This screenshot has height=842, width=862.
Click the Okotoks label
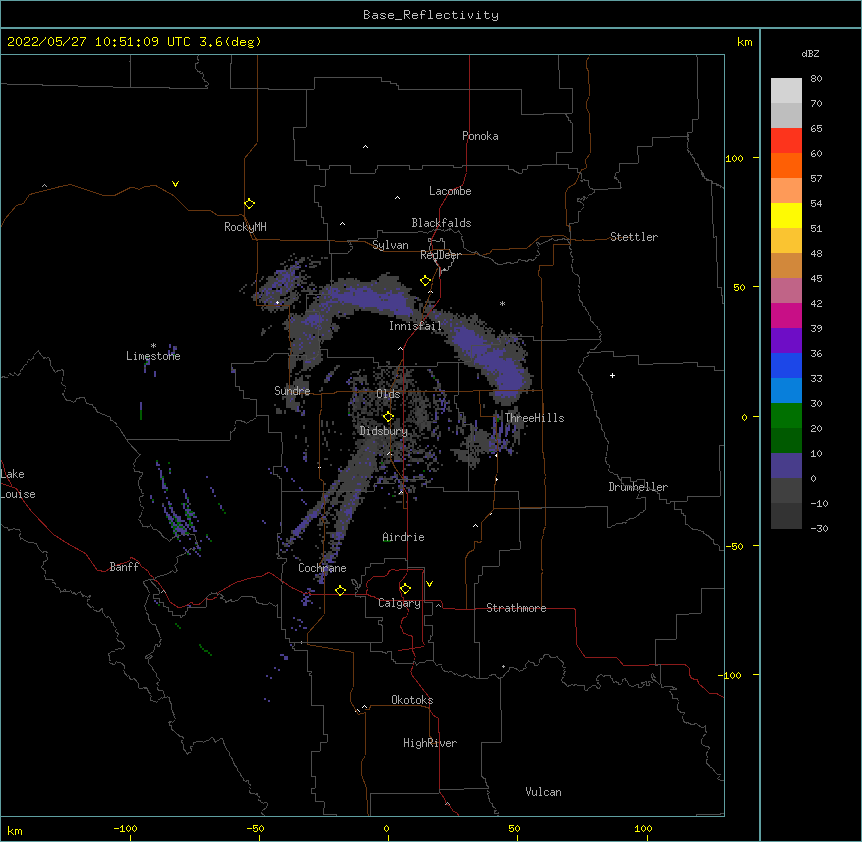[x=412, y=700]
